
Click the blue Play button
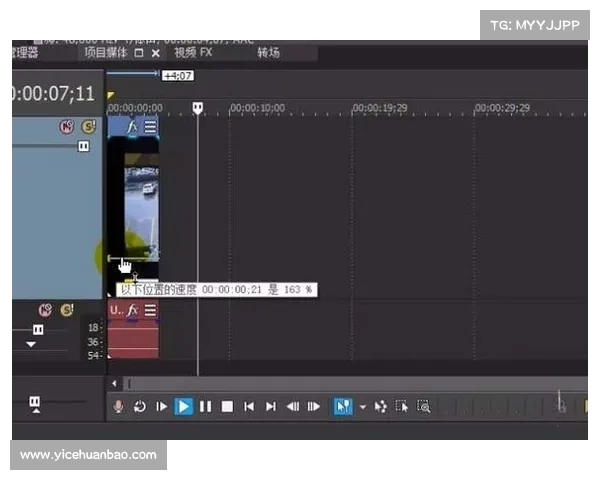pyautogui.click(x=184, y=406)
